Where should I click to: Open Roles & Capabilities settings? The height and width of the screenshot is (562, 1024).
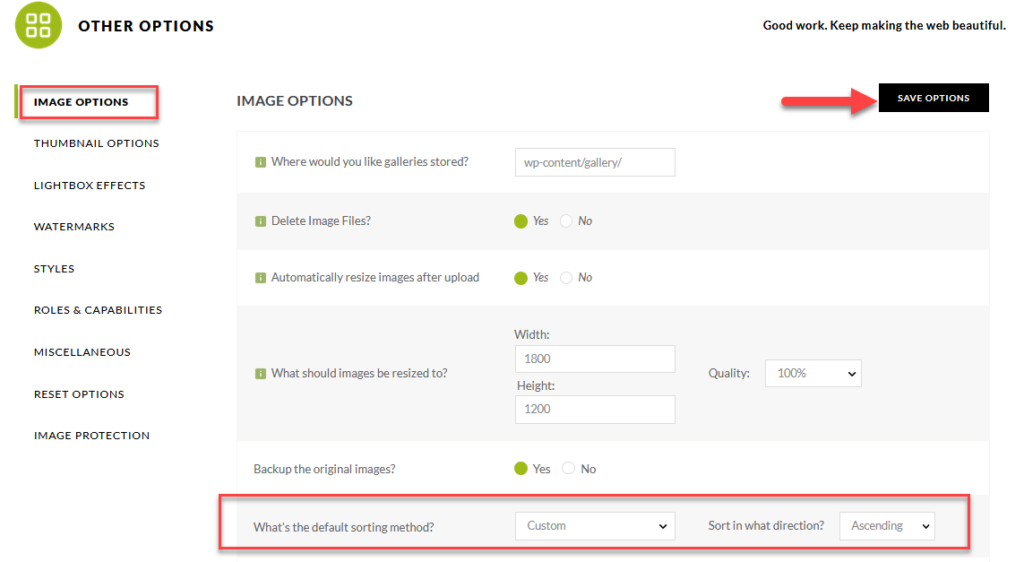(98, 310)
